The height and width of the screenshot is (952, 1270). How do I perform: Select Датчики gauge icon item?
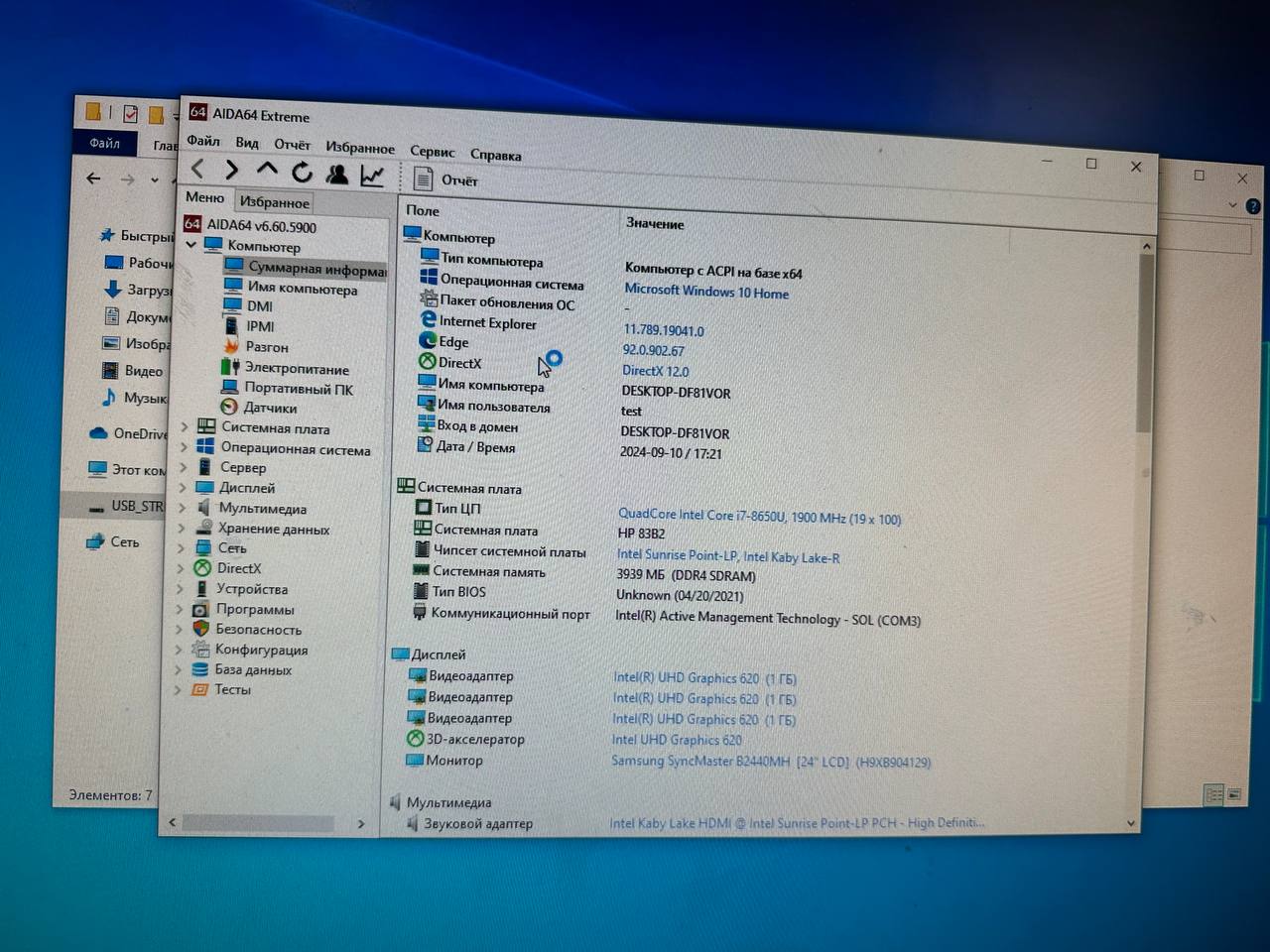pos(229,407)
